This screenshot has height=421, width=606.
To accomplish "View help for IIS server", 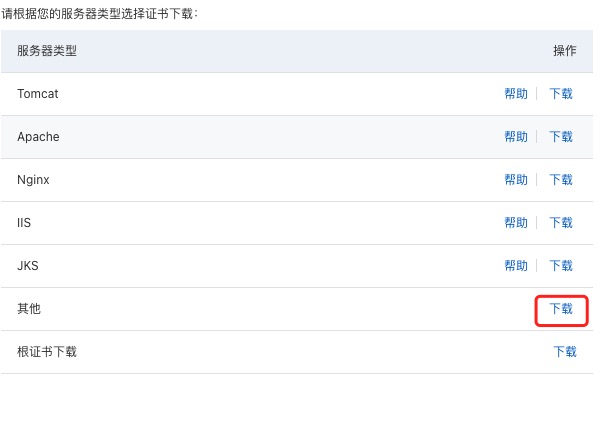I will (516, 223).
